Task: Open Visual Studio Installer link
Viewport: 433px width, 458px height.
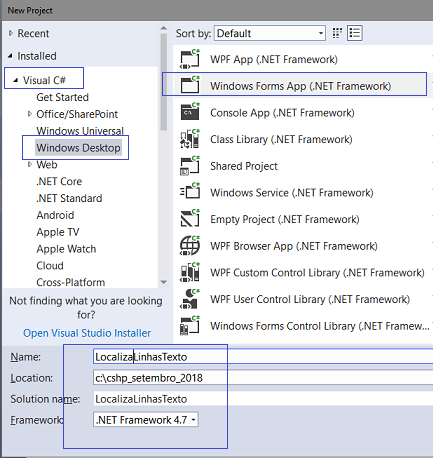Action: tap(87, 333)
